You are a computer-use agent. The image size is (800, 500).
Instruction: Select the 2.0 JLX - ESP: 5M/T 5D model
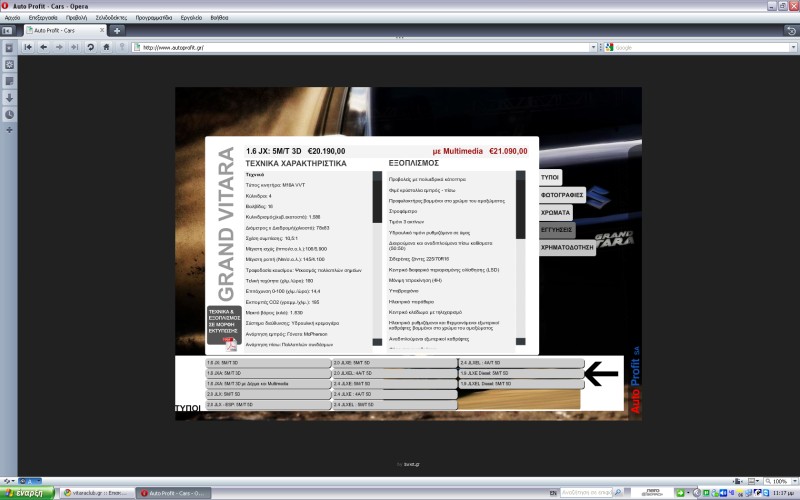(x=268, y=405)
